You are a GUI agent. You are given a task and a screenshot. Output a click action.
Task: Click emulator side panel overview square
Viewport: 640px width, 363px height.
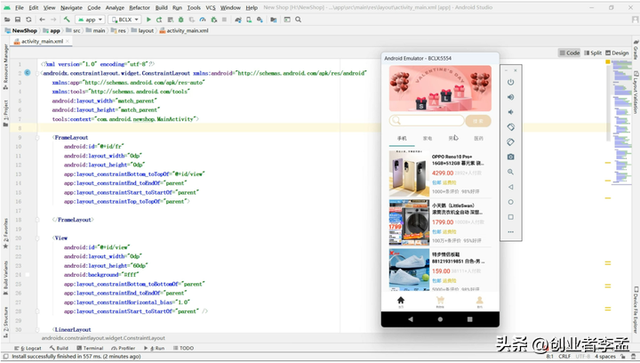pos(511,217)
